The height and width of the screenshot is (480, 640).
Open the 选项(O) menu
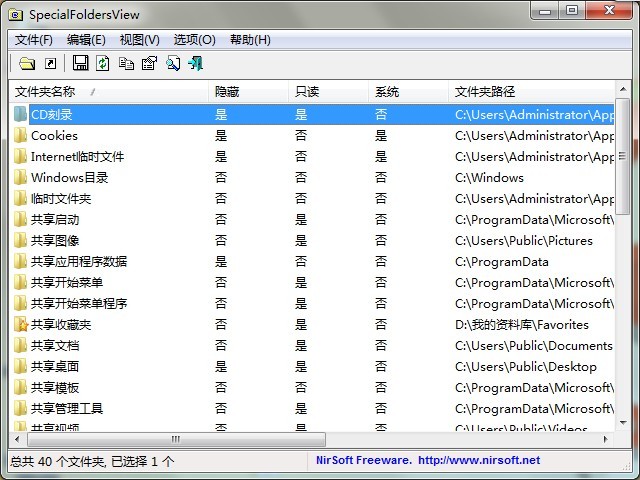(194, 40)
